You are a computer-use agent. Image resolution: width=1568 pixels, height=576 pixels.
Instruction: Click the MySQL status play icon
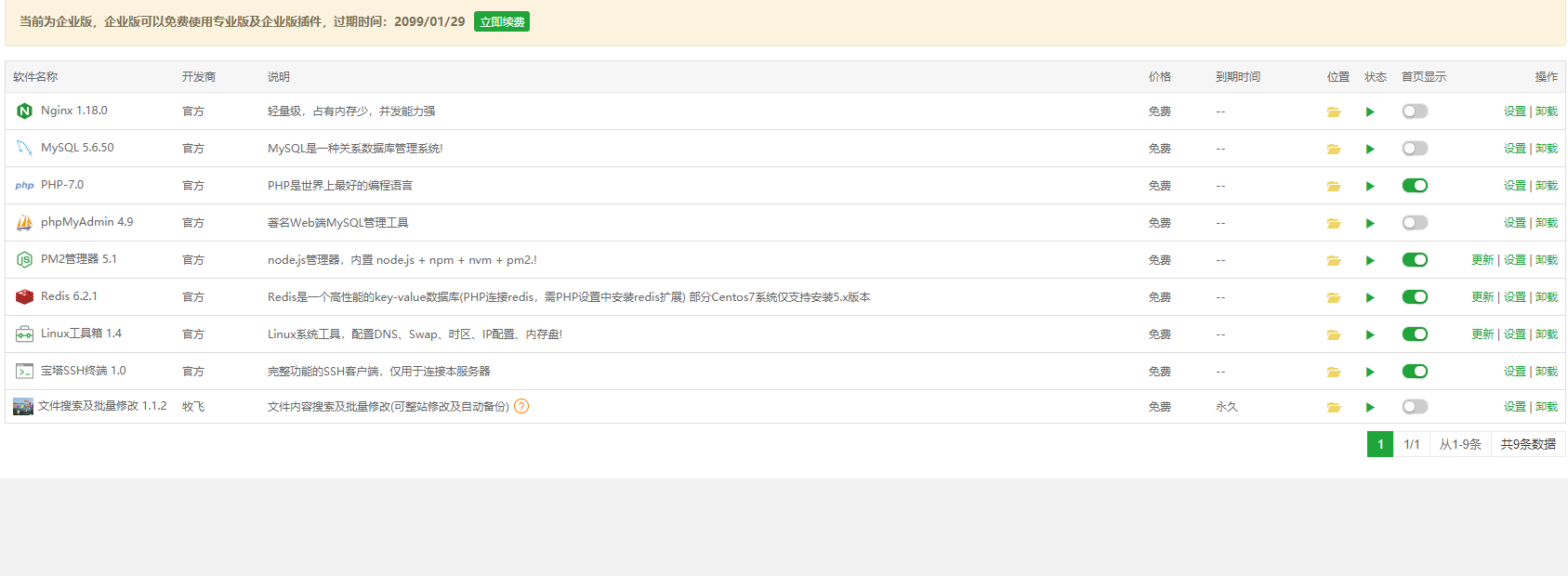coord(1370,149)
